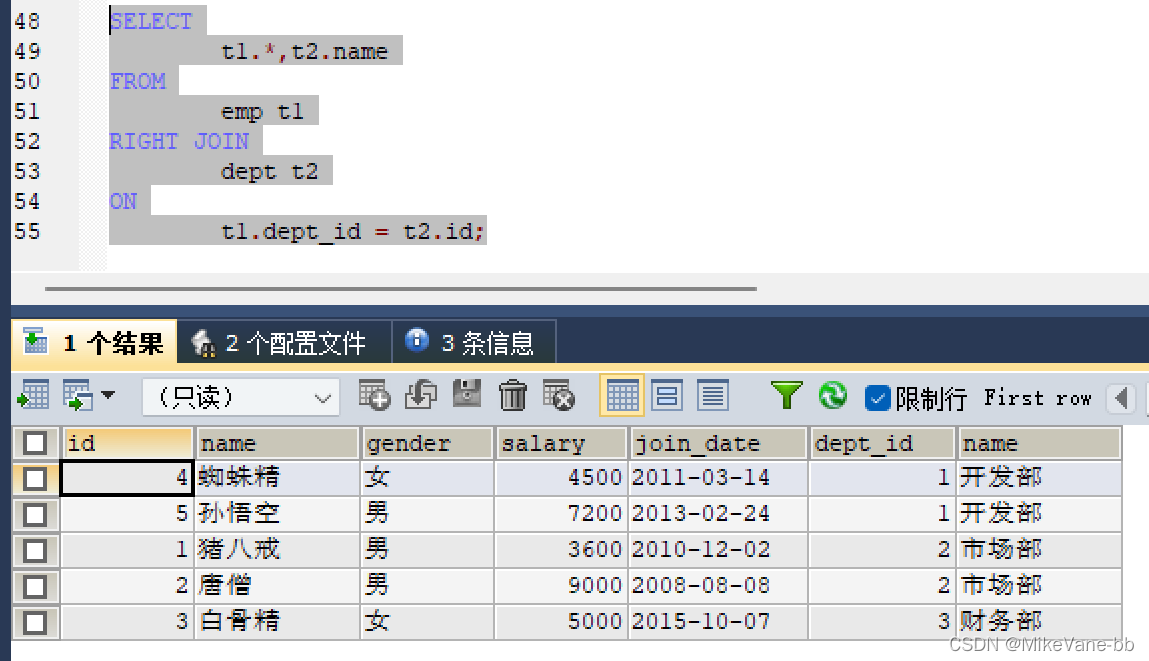This screenshot has width=1149, height=661.
Task: Click the salary column header
Action: pos(561,443)
